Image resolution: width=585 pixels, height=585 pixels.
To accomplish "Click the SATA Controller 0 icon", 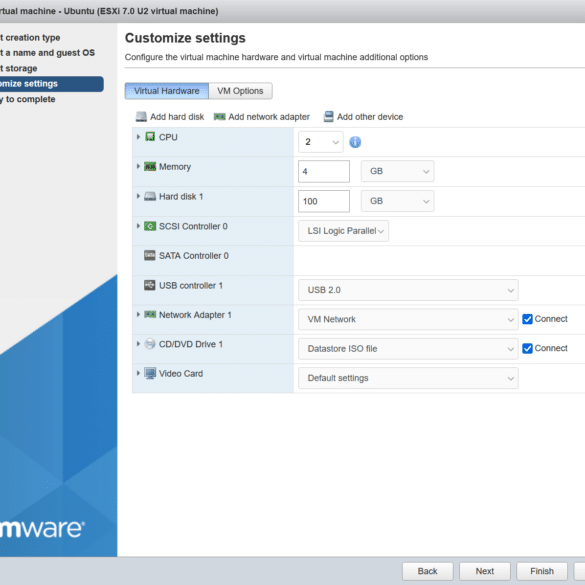I will tap(150, 256).
